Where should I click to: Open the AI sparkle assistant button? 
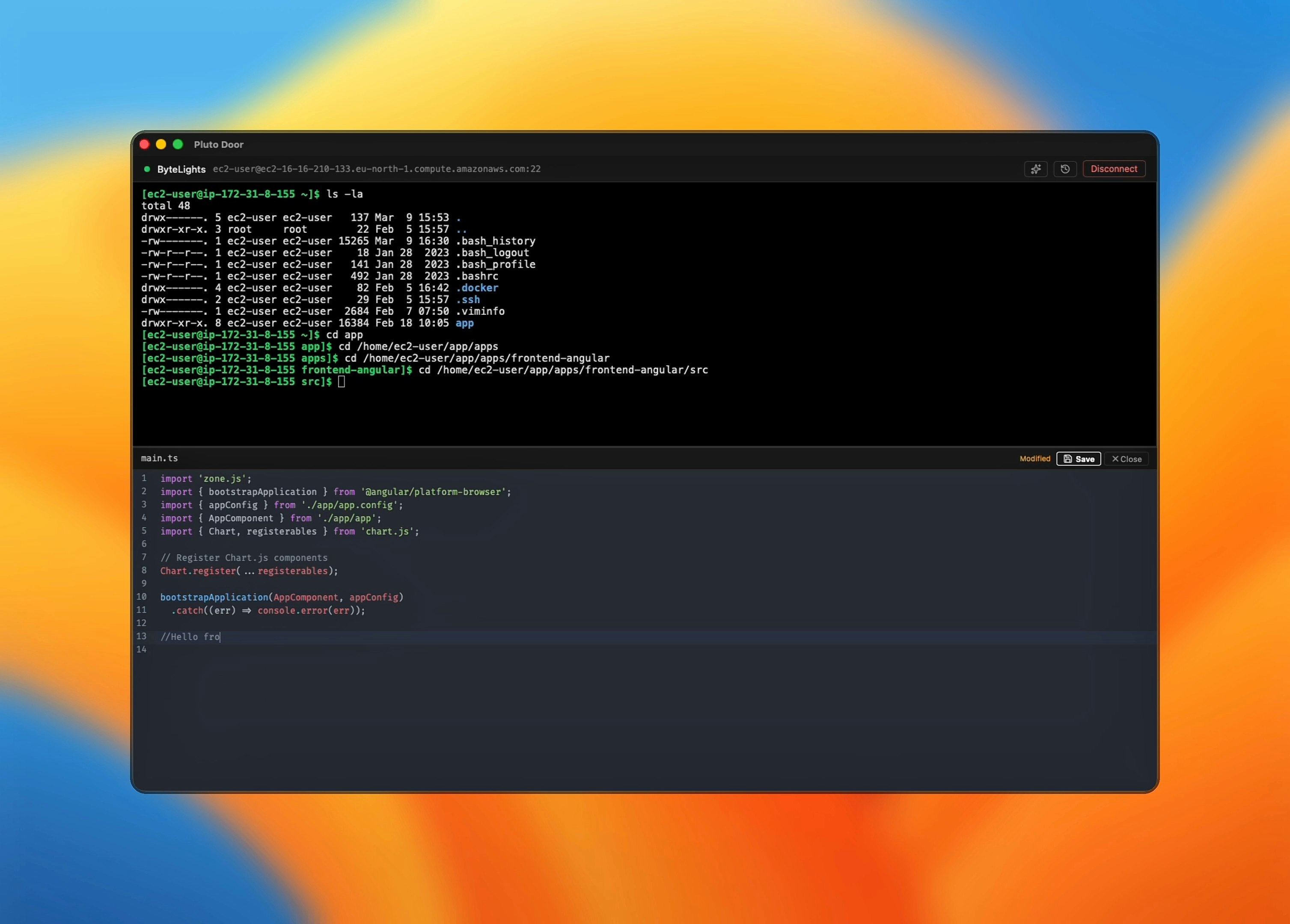pyautogui.click(x=1035, y=169)
